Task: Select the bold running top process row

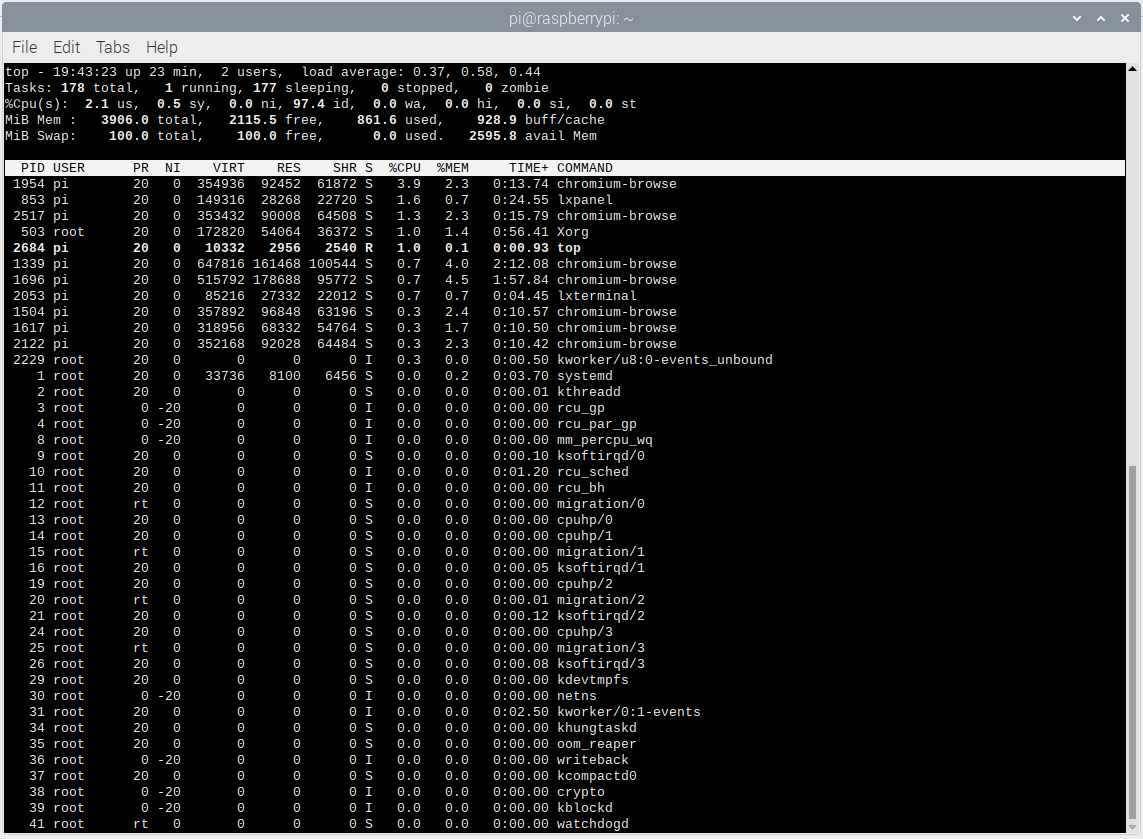Action: [x=300, y=247]
